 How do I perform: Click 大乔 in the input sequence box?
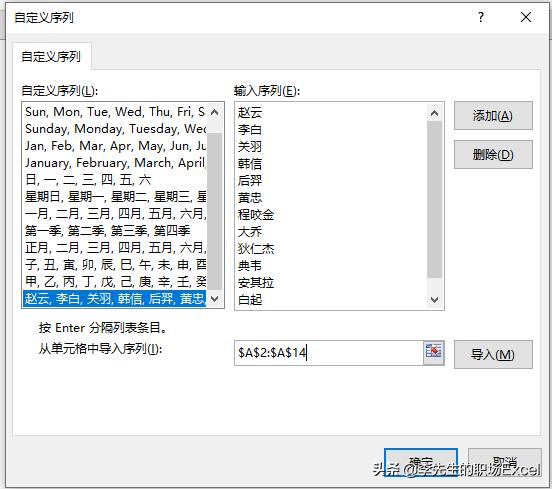pyautogui.click(x=250, y=232)
